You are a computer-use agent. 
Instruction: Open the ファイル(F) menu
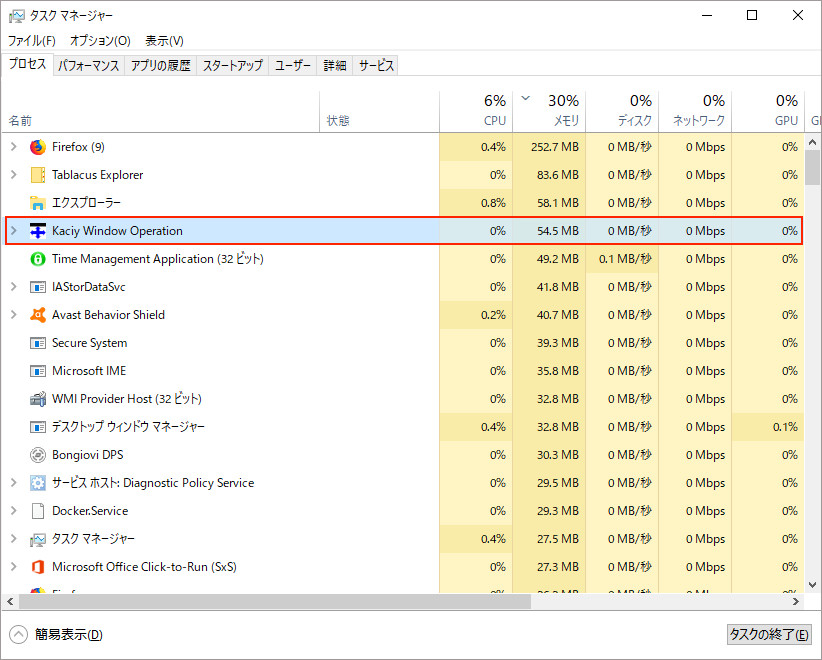click(32, 41)
